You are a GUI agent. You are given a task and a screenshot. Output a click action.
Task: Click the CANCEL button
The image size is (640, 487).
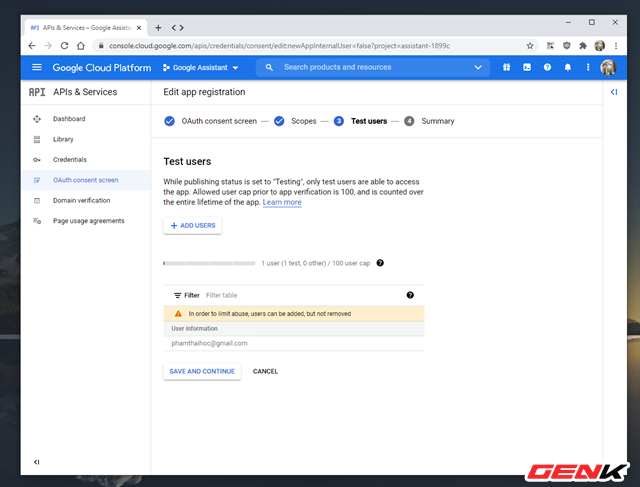coord(265,371)
